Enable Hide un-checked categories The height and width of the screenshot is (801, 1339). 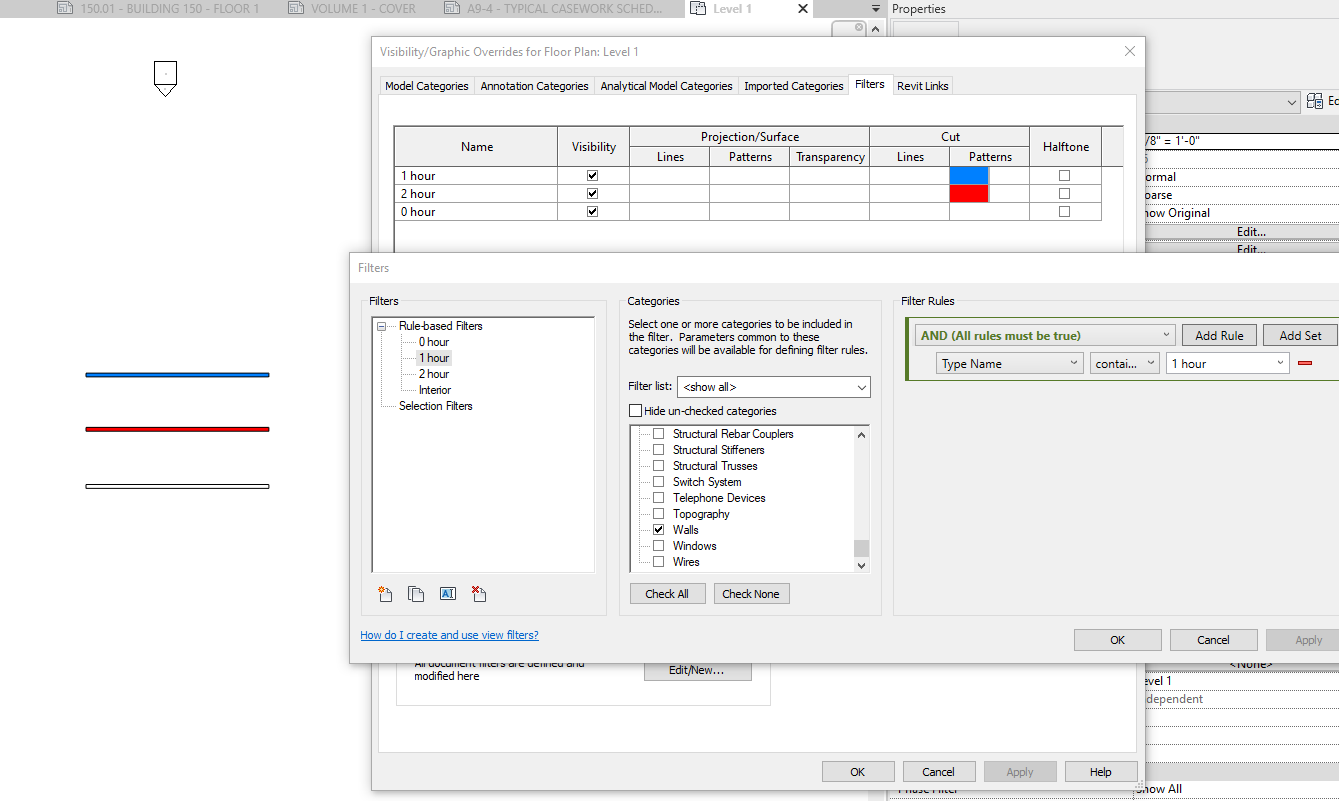(x=635, y=410)
